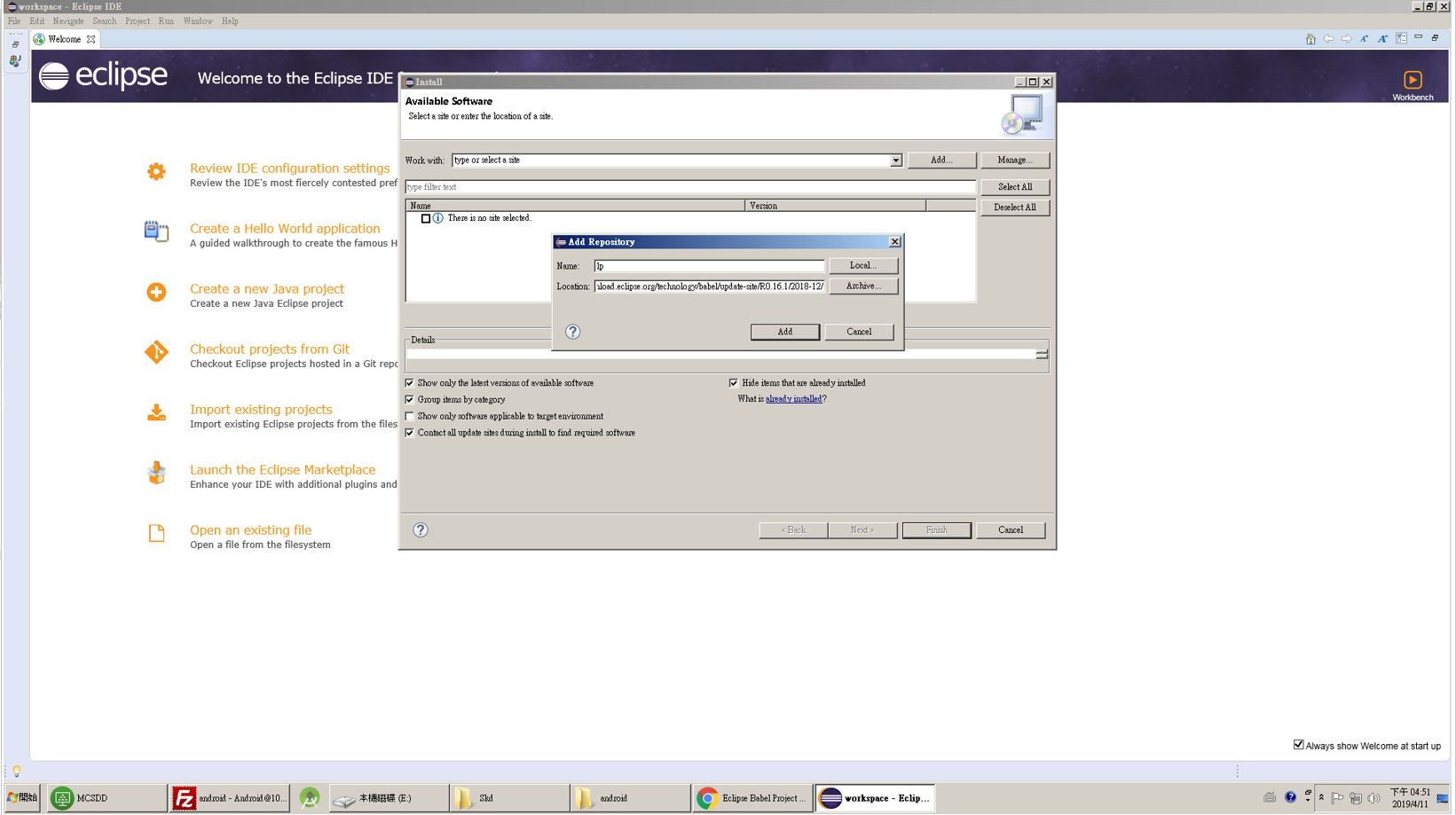
Task: Close the Welcome tab with X
Action: 91,39
